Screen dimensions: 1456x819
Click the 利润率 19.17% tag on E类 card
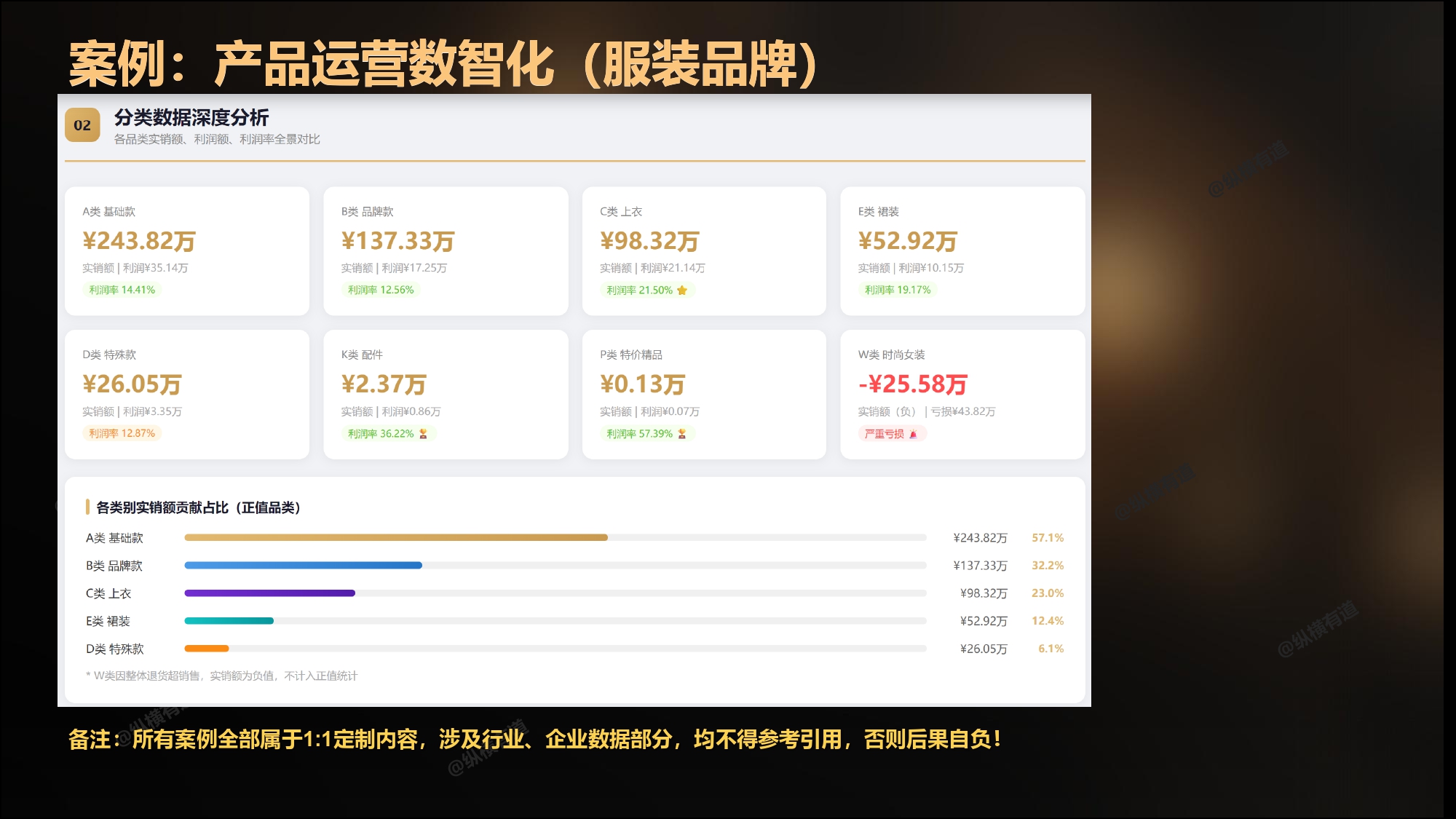898,289
